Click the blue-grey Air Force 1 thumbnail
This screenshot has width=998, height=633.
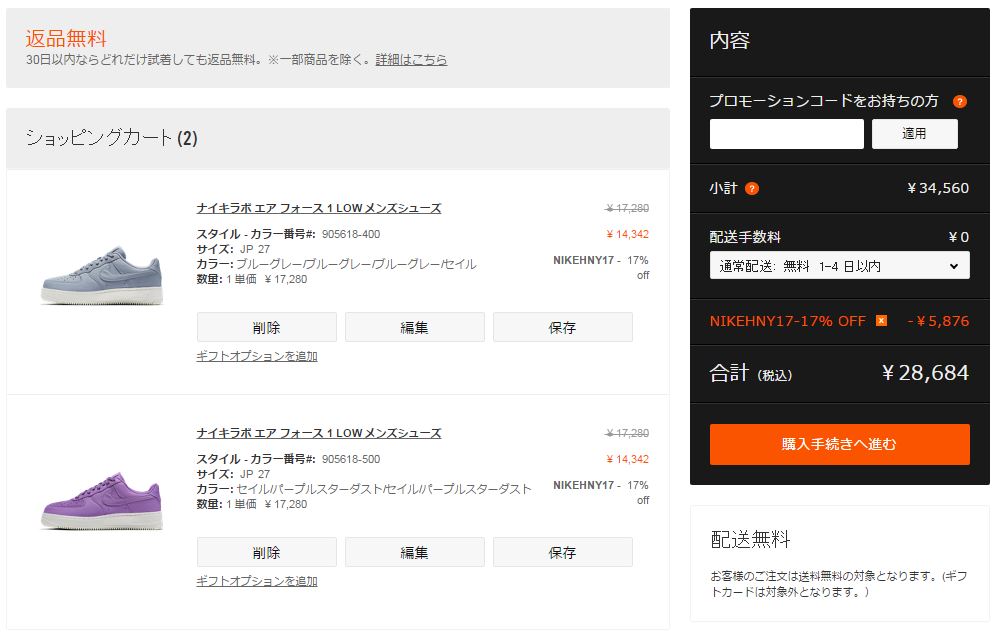tap(102, 275)
